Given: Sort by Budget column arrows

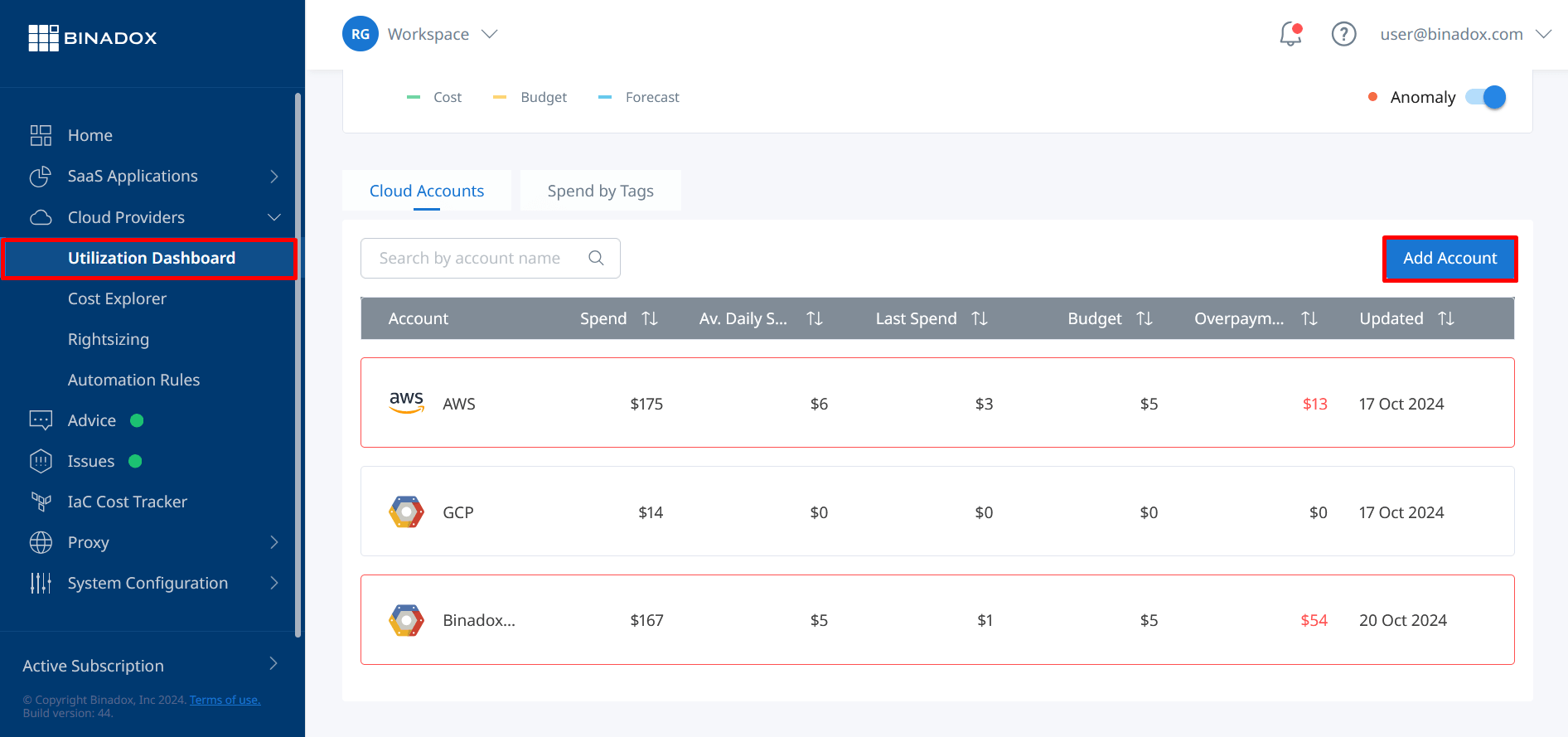Looking at the screenshot, I should pos(1145,318).
